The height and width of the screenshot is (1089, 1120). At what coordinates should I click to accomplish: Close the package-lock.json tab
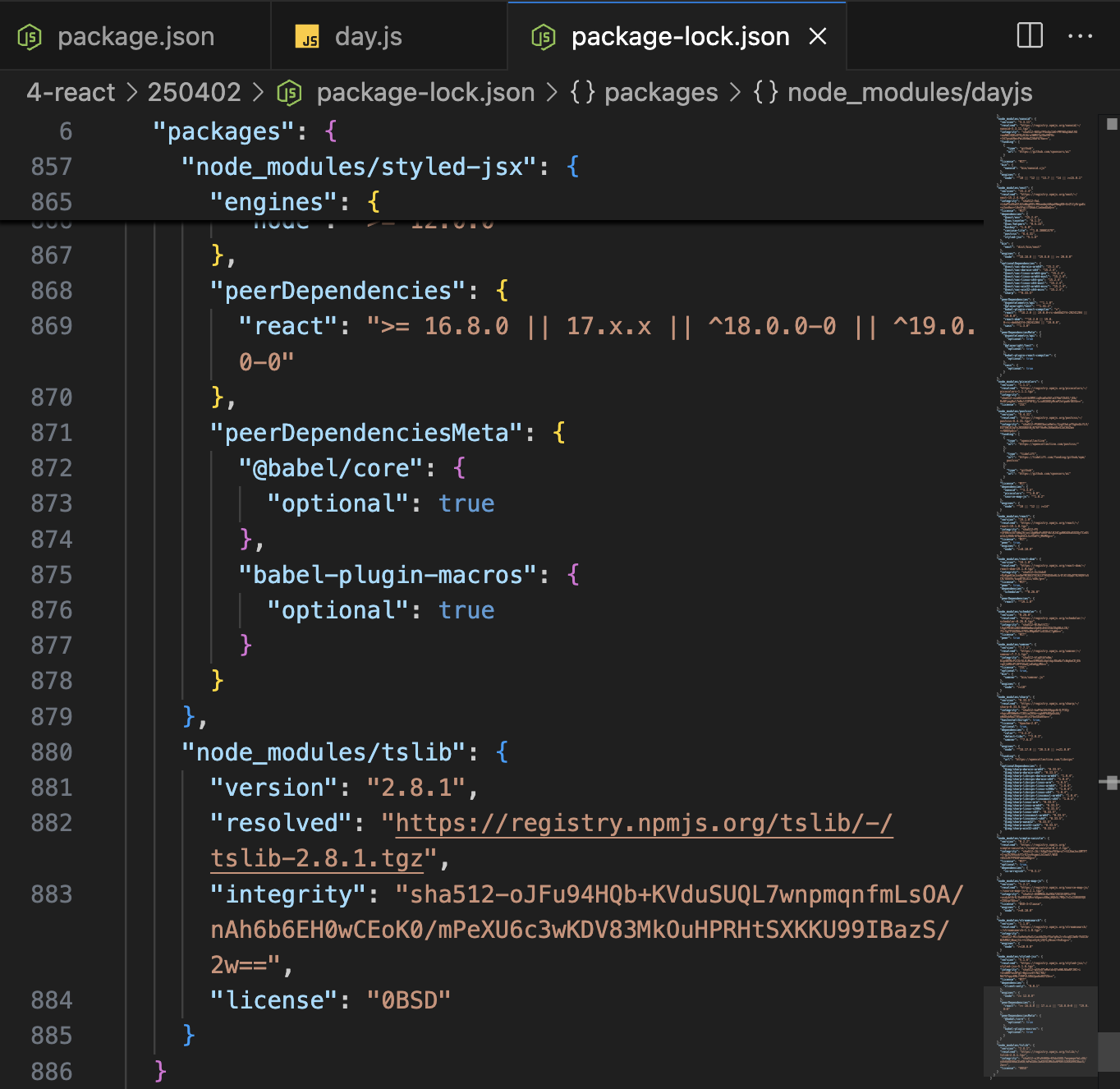point(818,36)
